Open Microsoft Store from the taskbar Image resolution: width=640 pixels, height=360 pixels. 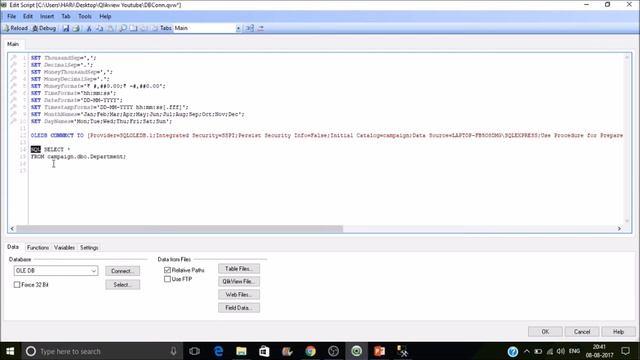264,351
